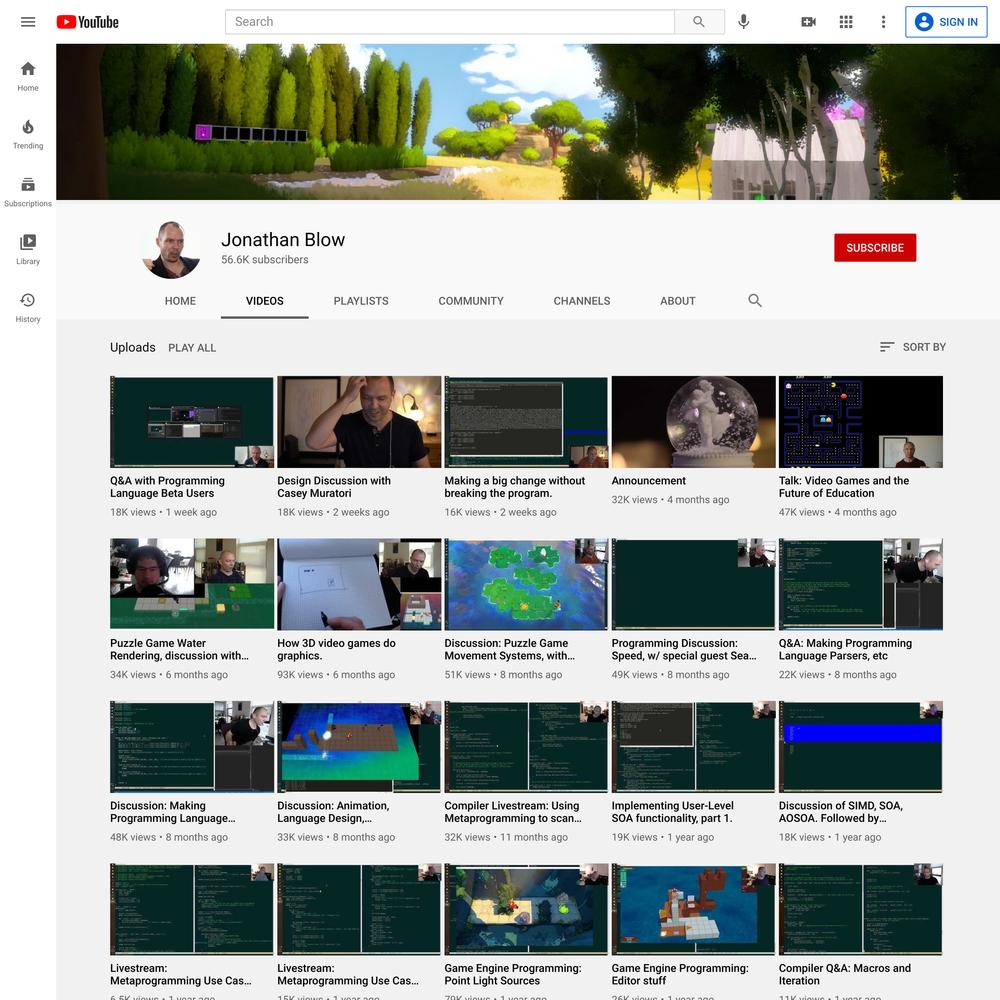Click title Implementing User-Level SOA functionality
The width and height of the screenshot is (1000, 1000).
(x=673, y=812)
